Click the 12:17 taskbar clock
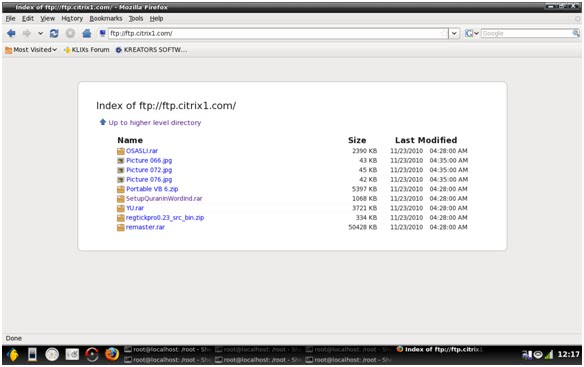The height and width of the screenshot is (367, 584). point(568,354)
